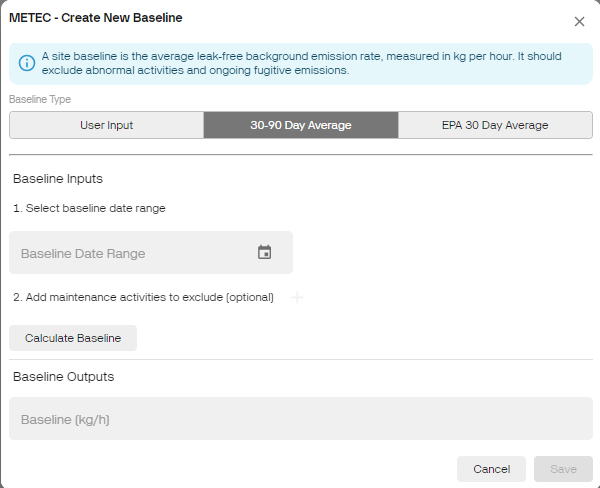
Task: Save the new baseline
Action: click(563, 469)
